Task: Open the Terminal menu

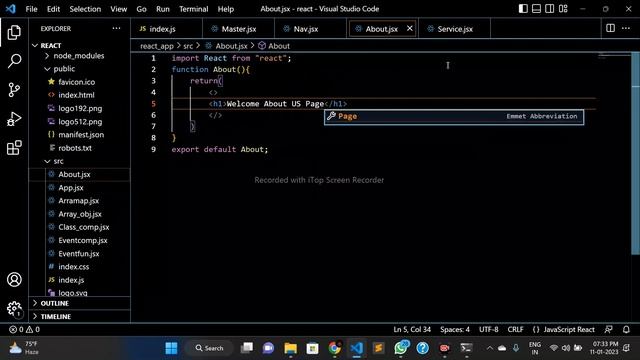Action: pyautogui.click(x=193, y=9)
